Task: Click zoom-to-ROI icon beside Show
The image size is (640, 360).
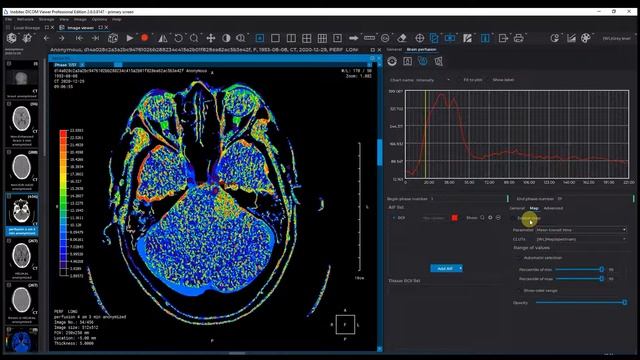Action: click(482, 218)
